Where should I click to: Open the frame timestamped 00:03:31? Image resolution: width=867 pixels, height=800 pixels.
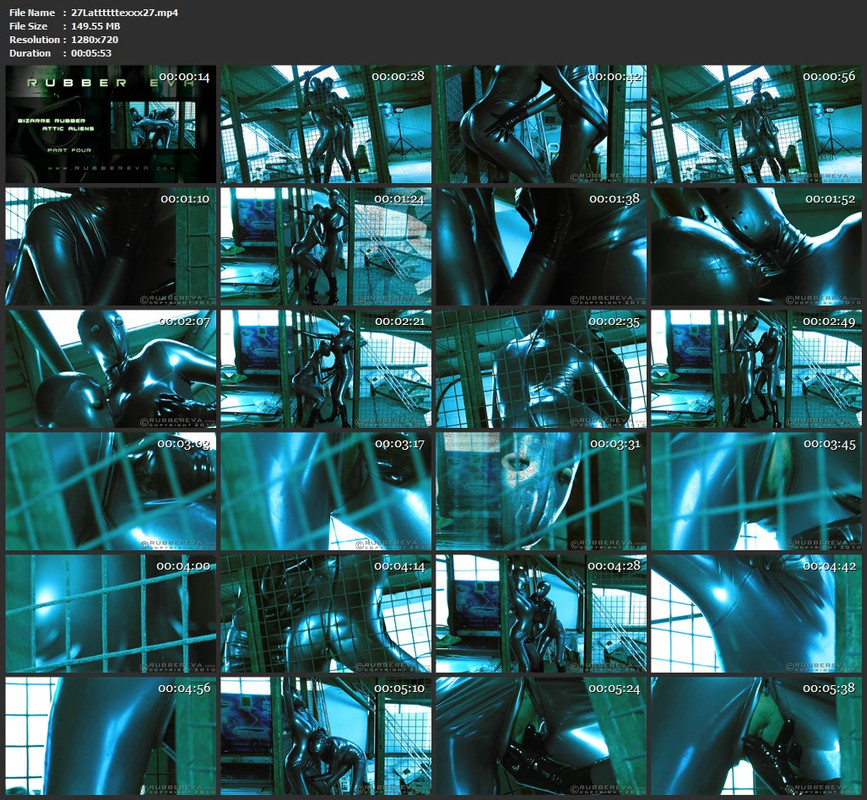coord(541,491)
